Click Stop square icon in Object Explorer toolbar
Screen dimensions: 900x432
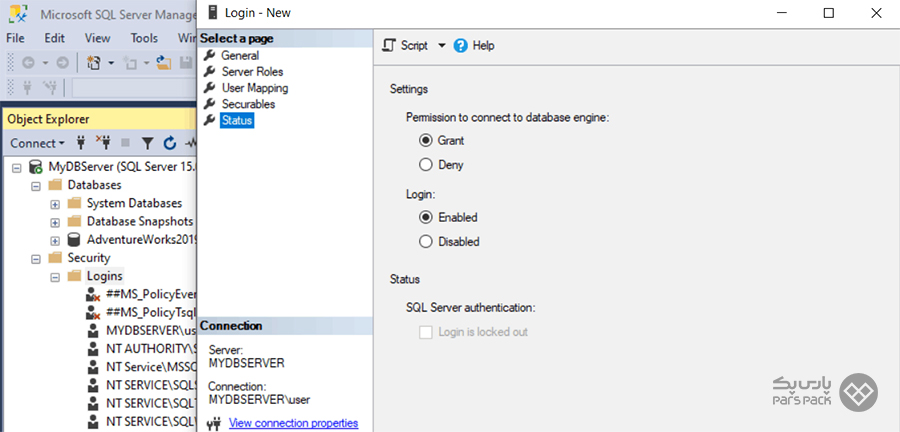pos(125,143)
